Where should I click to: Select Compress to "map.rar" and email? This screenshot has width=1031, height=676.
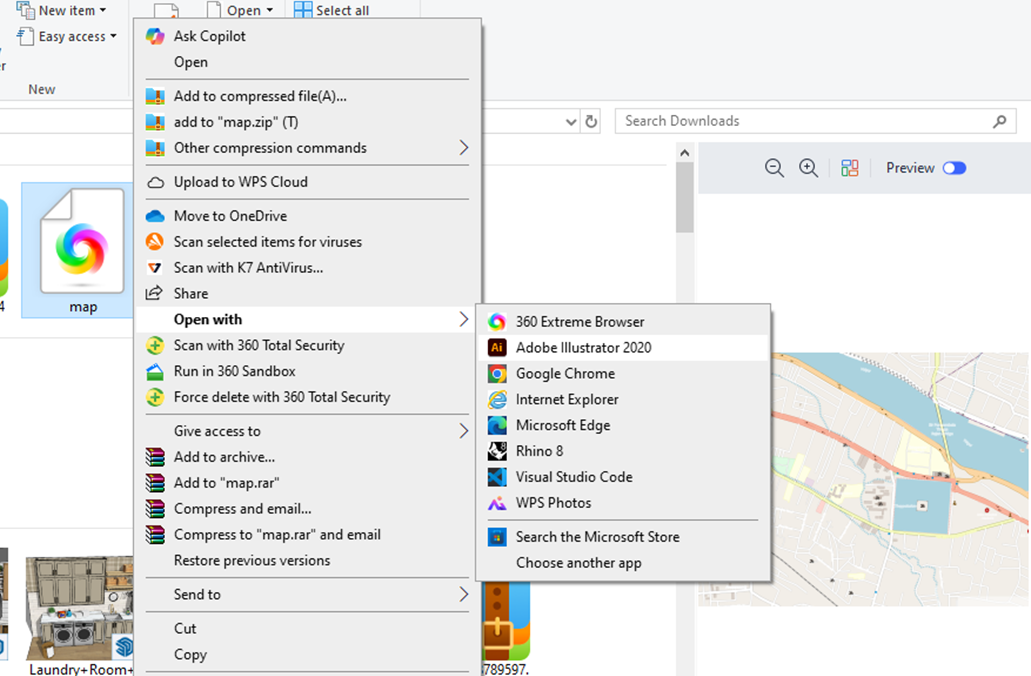point(277,535)
